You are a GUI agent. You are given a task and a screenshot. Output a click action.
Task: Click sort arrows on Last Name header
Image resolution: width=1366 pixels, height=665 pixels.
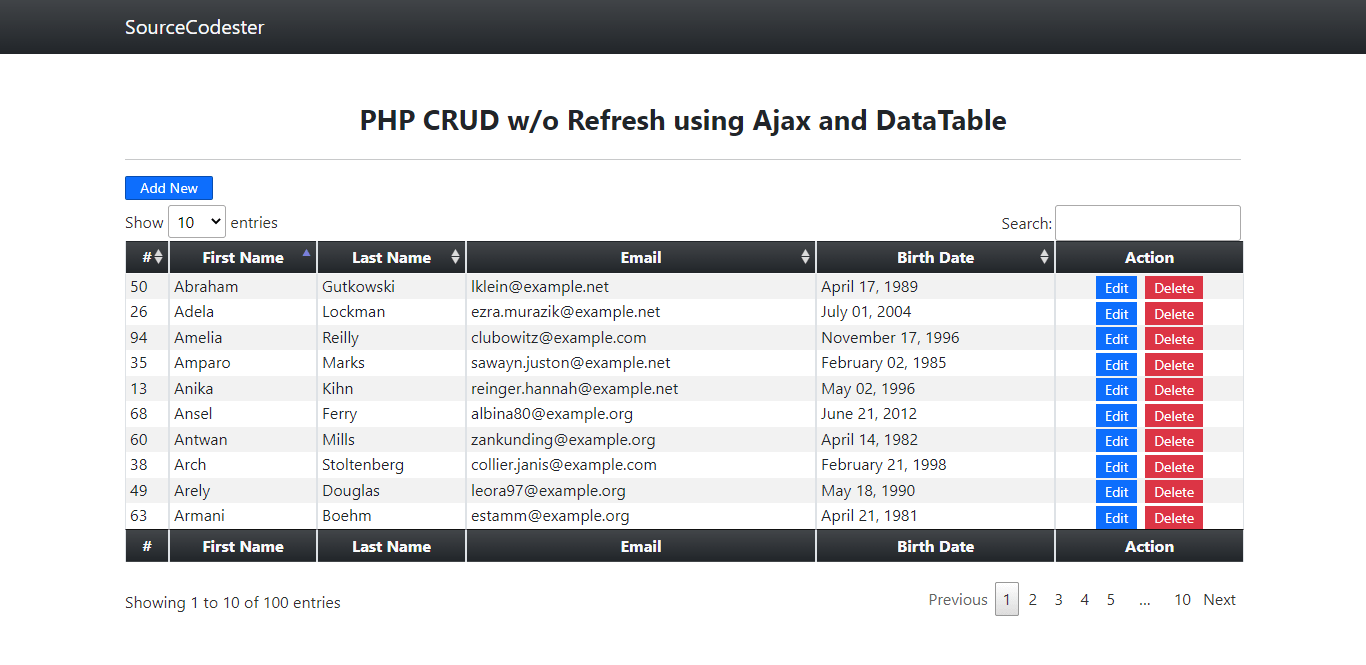pyautogui.click(x=455, y=257)
